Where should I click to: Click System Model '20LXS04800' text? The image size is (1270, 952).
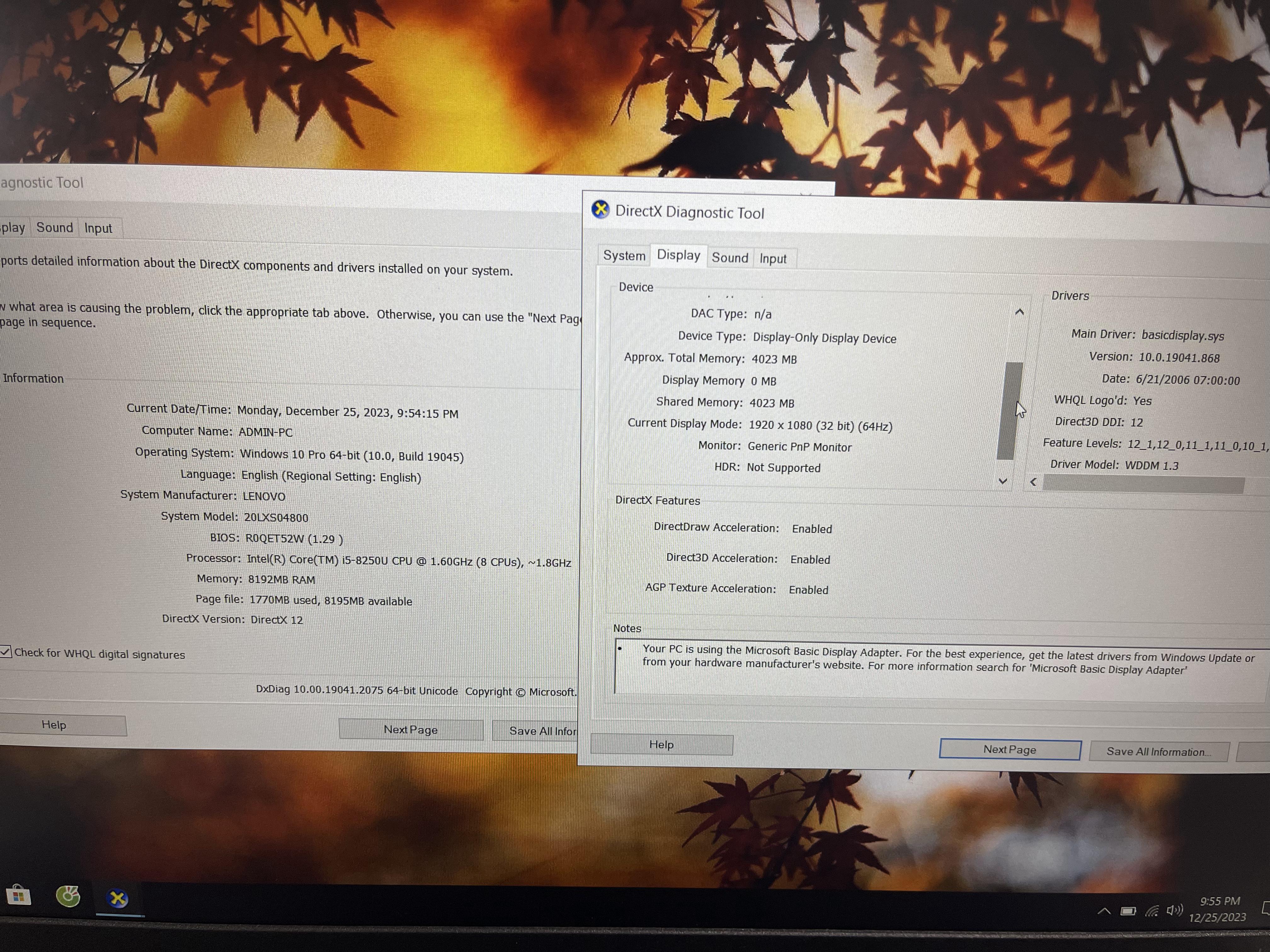(x=276, y=518)
